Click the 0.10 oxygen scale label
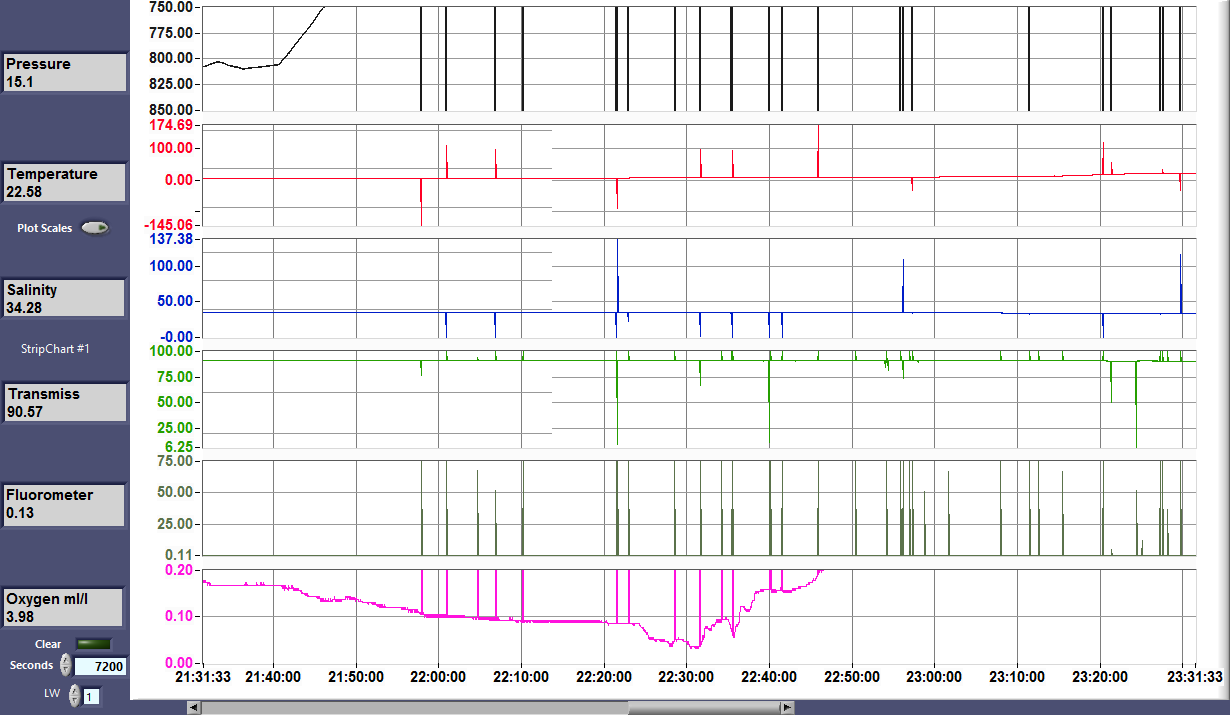1230x715 pixels. tap(179, 616)
